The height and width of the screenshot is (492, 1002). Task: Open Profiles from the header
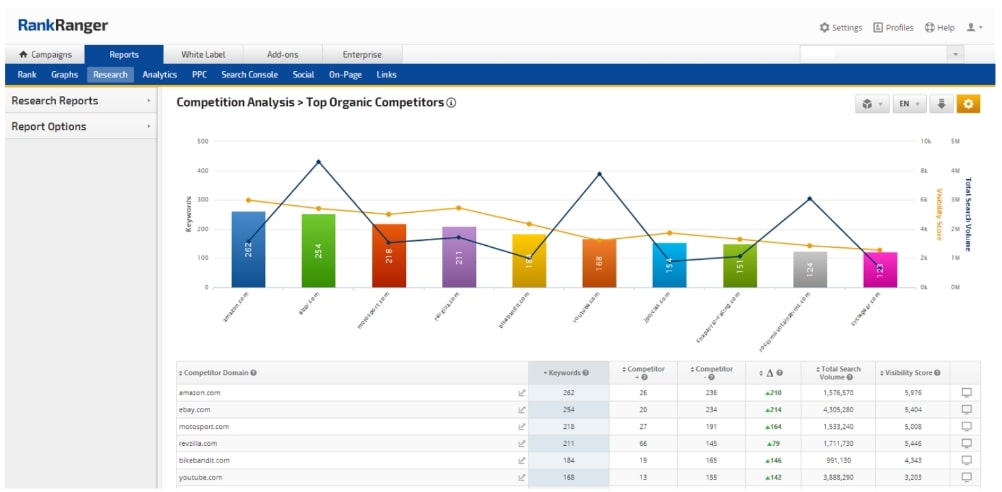pyautogui.click(x=893, y=27)
